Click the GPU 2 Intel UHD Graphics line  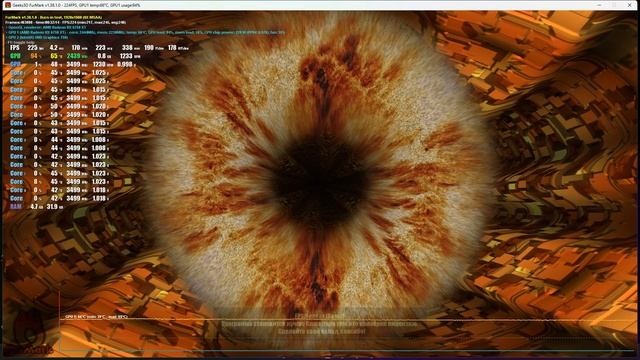tap(38, 37)
